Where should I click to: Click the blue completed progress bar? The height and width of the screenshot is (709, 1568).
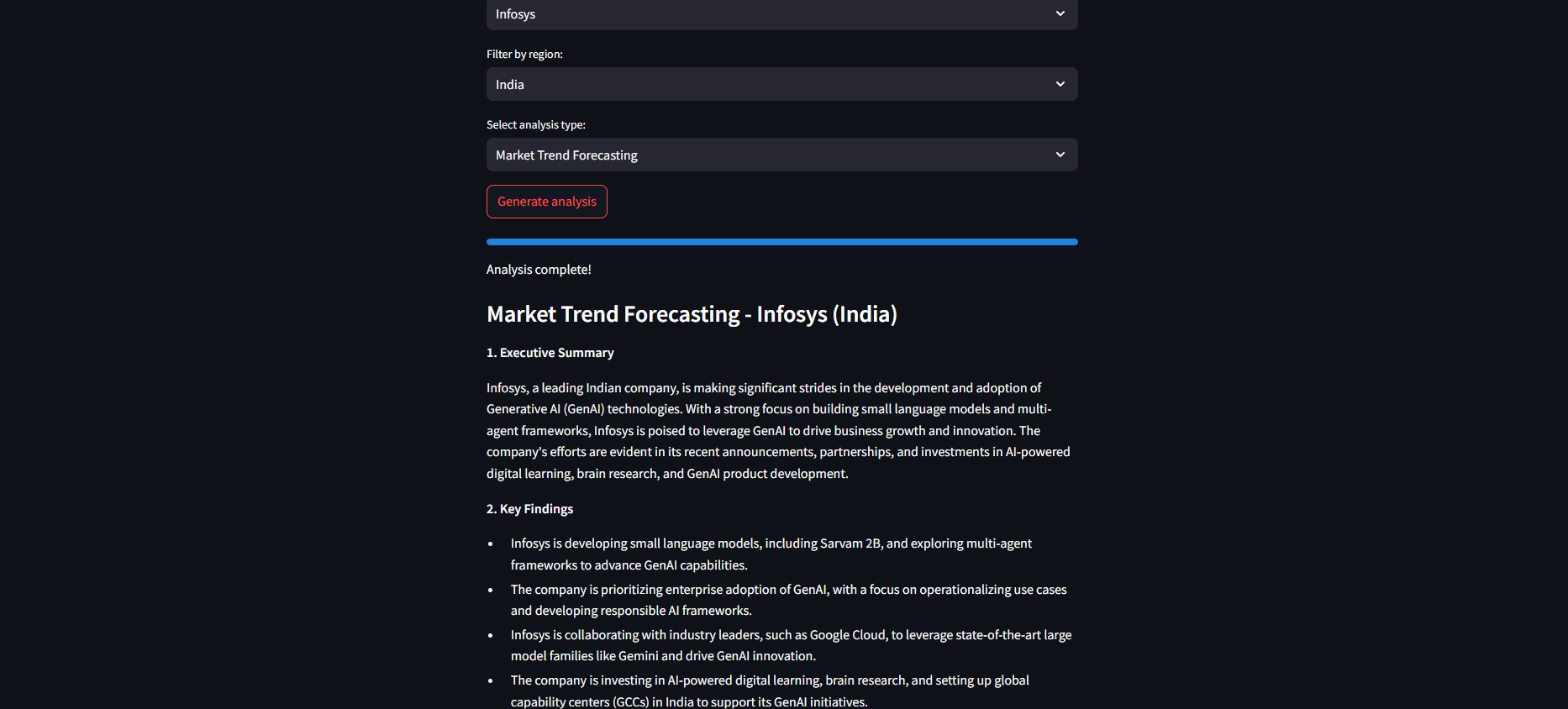pyautogui.click(x=781, y=242)
